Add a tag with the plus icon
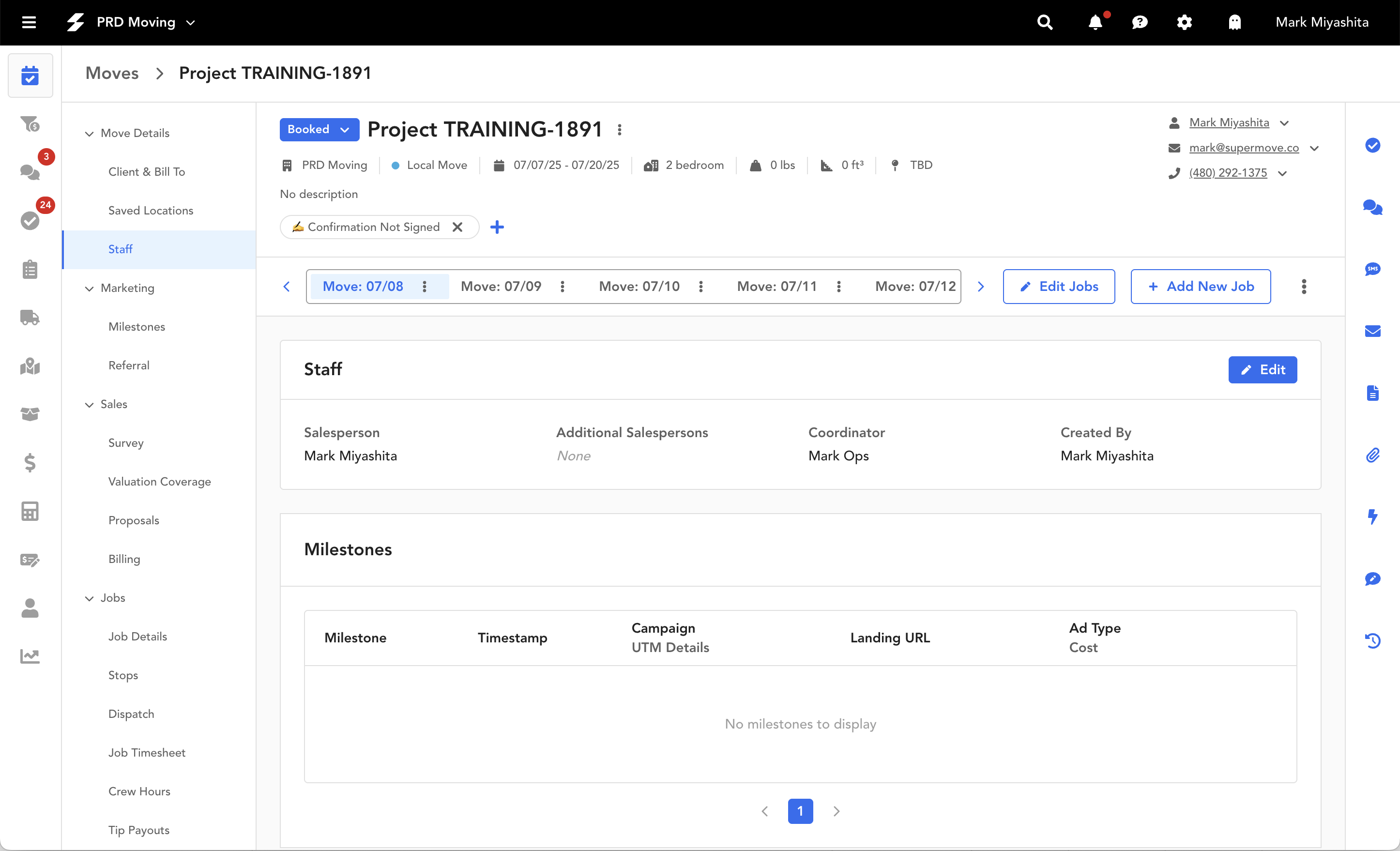The height and width of the screenshot is (851, 1400). point(497,227)
